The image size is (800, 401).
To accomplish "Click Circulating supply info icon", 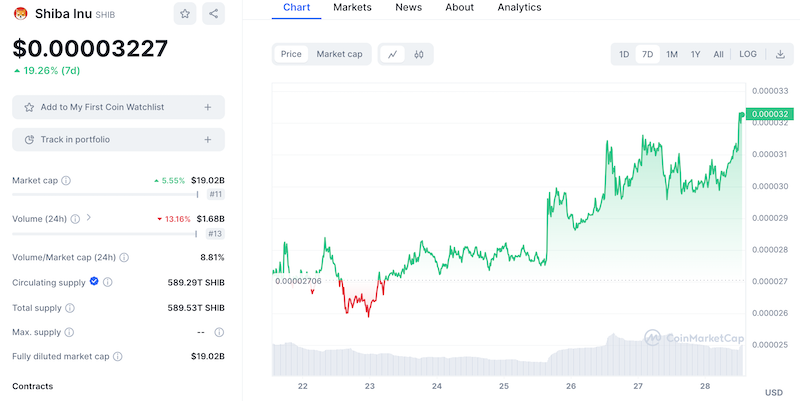I will coord(108,282).
